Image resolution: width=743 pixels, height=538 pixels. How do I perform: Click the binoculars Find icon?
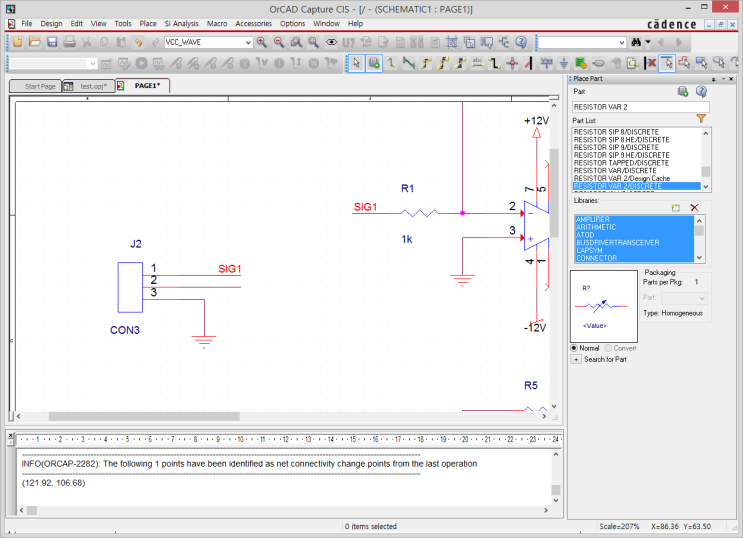[x=636, y=42]
